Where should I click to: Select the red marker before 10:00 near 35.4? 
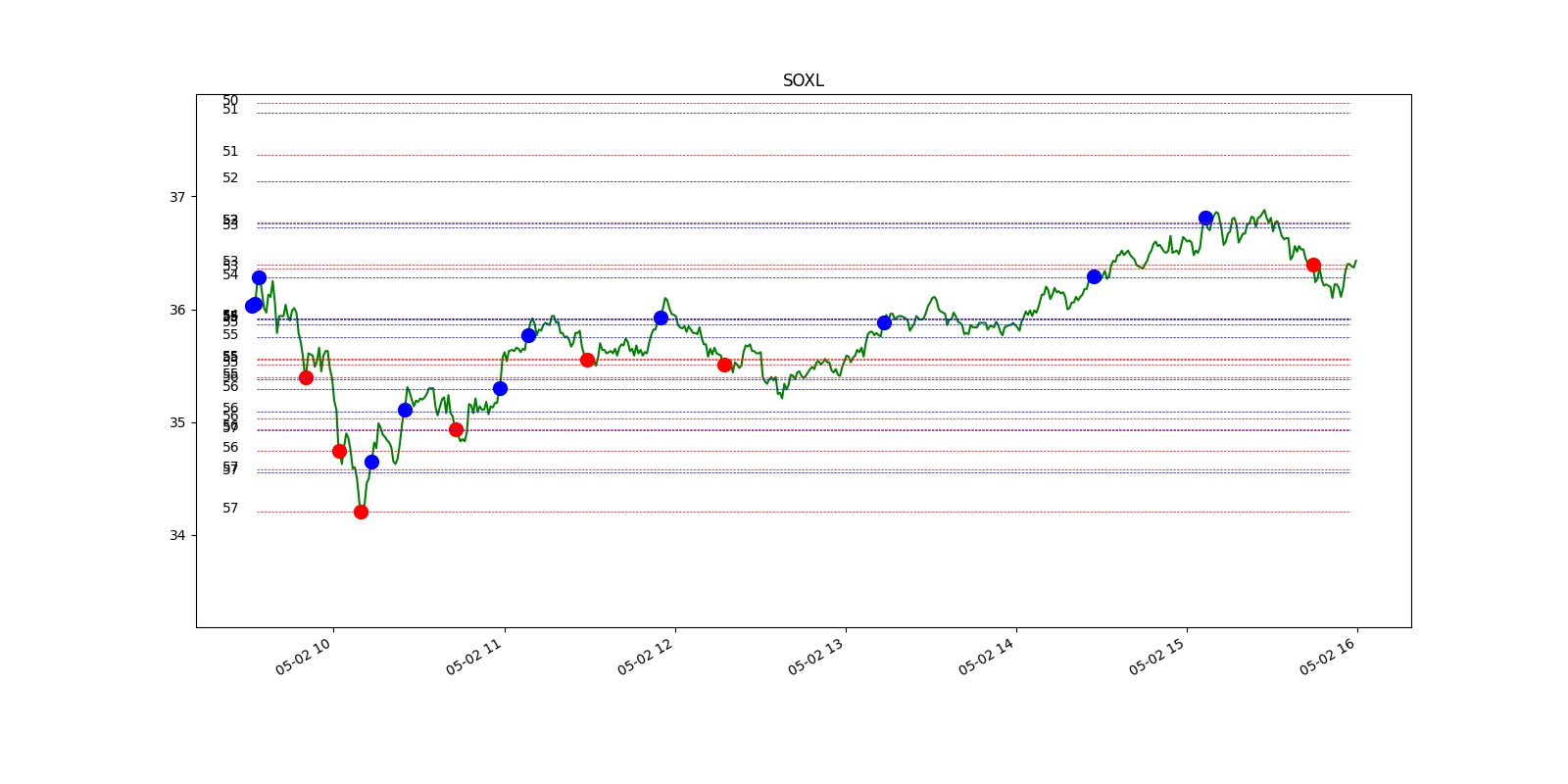pos(306,377)
